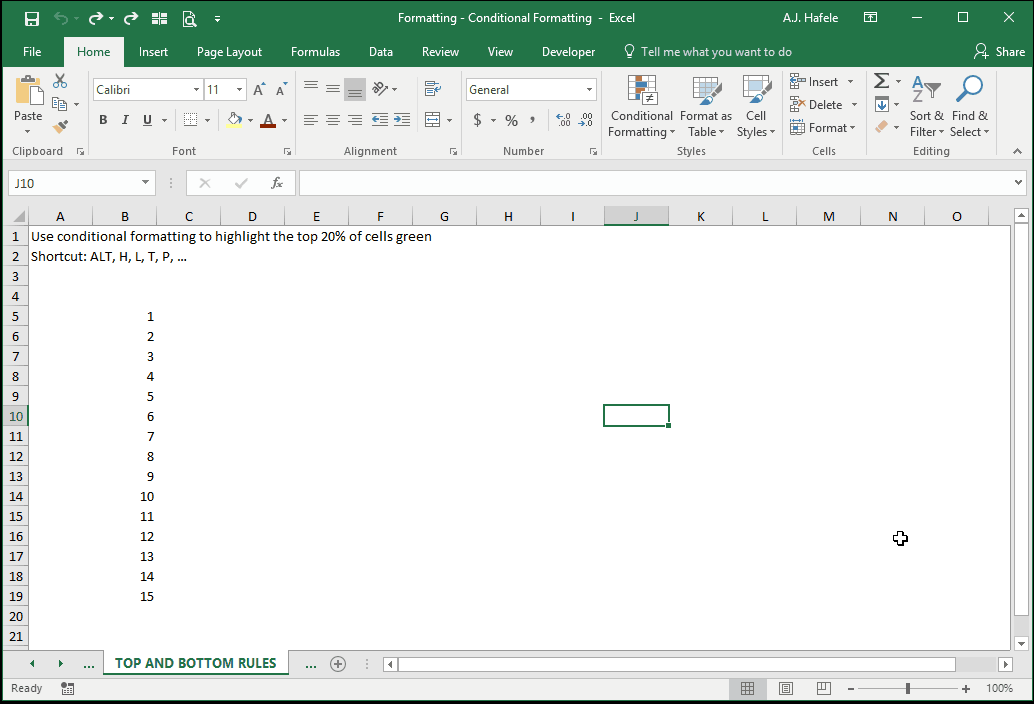Image resolution: width=1034 pixels, height=704 pixels.
Task: Expand the Name Box dropdown arrow
Action: point(145,183)
